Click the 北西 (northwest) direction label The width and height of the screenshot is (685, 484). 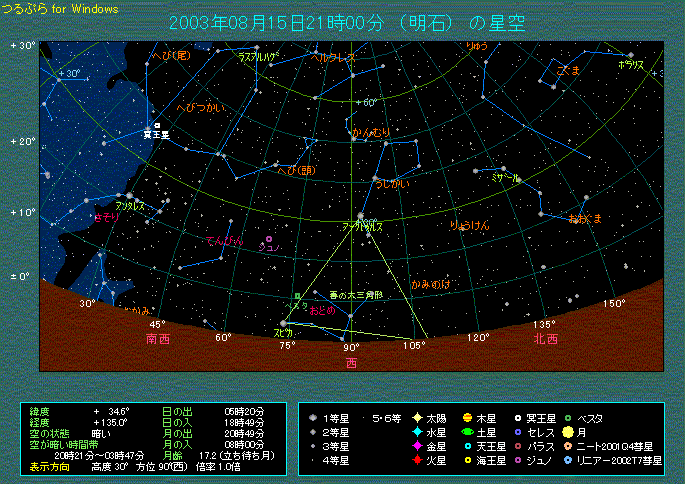click(546, 339)
